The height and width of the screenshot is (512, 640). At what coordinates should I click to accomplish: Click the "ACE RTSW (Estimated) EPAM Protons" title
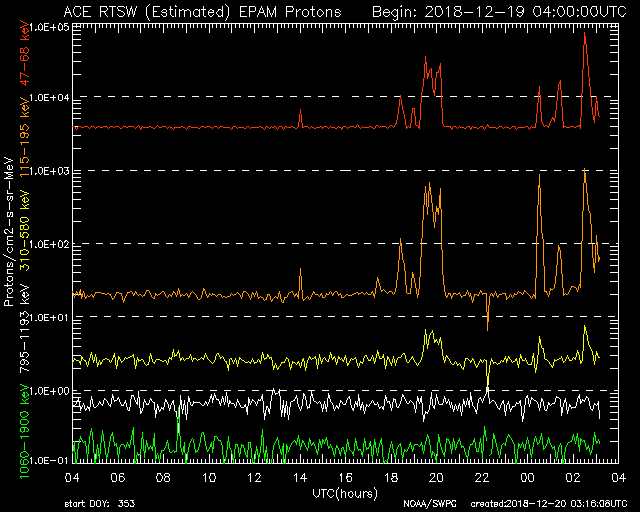201,11
